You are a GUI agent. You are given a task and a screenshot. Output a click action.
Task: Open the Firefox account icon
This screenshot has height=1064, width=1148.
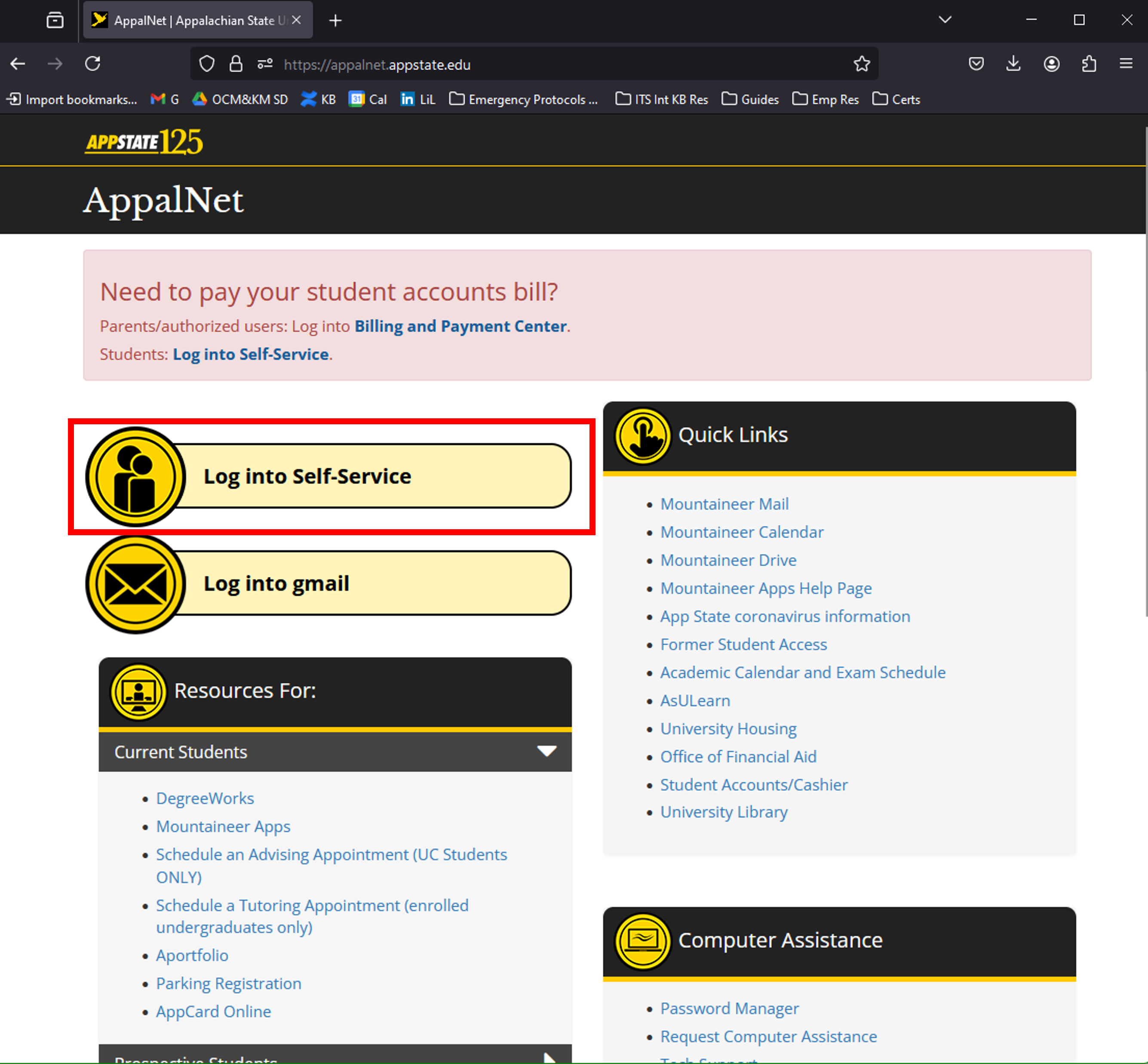tap(1051, 64)
